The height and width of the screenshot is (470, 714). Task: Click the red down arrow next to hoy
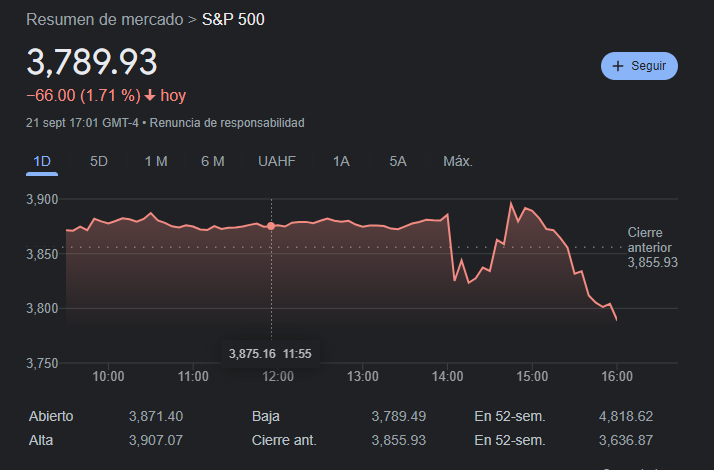pyautogui.click(x=150, y=96)
